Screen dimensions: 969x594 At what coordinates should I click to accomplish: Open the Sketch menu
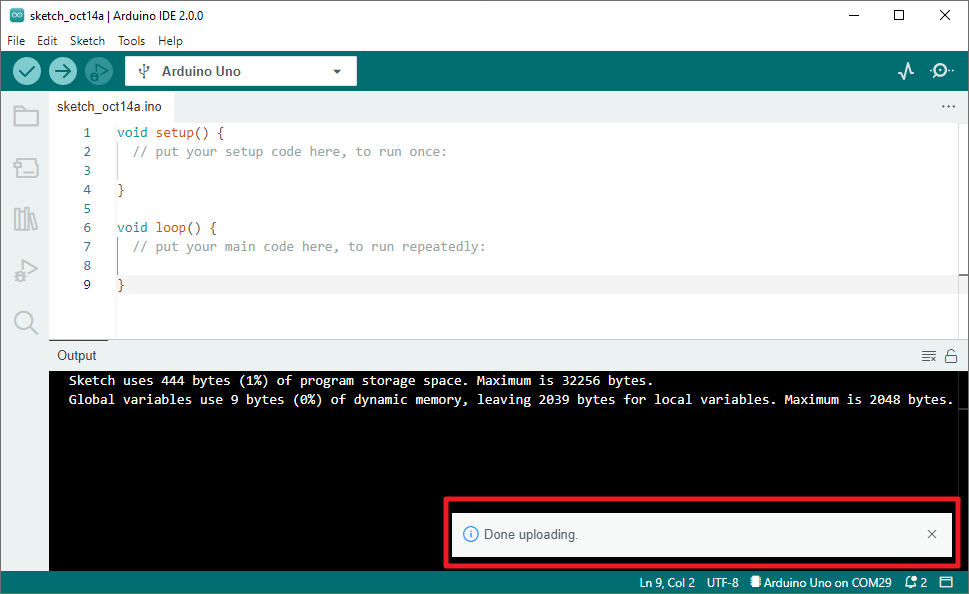pos(87,41)
